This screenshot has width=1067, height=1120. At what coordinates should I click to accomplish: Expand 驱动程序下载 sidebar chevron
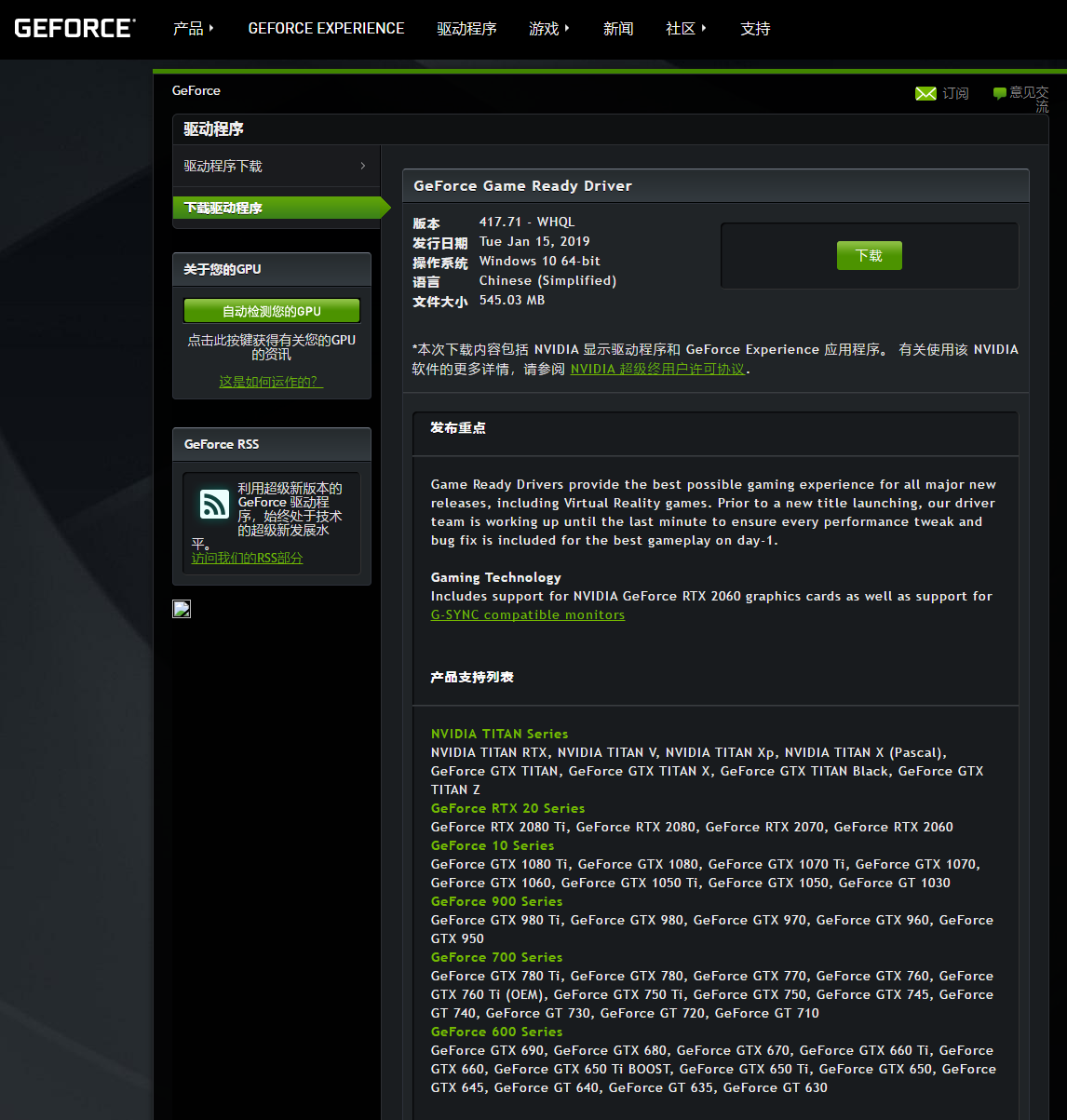coord(362,166)
